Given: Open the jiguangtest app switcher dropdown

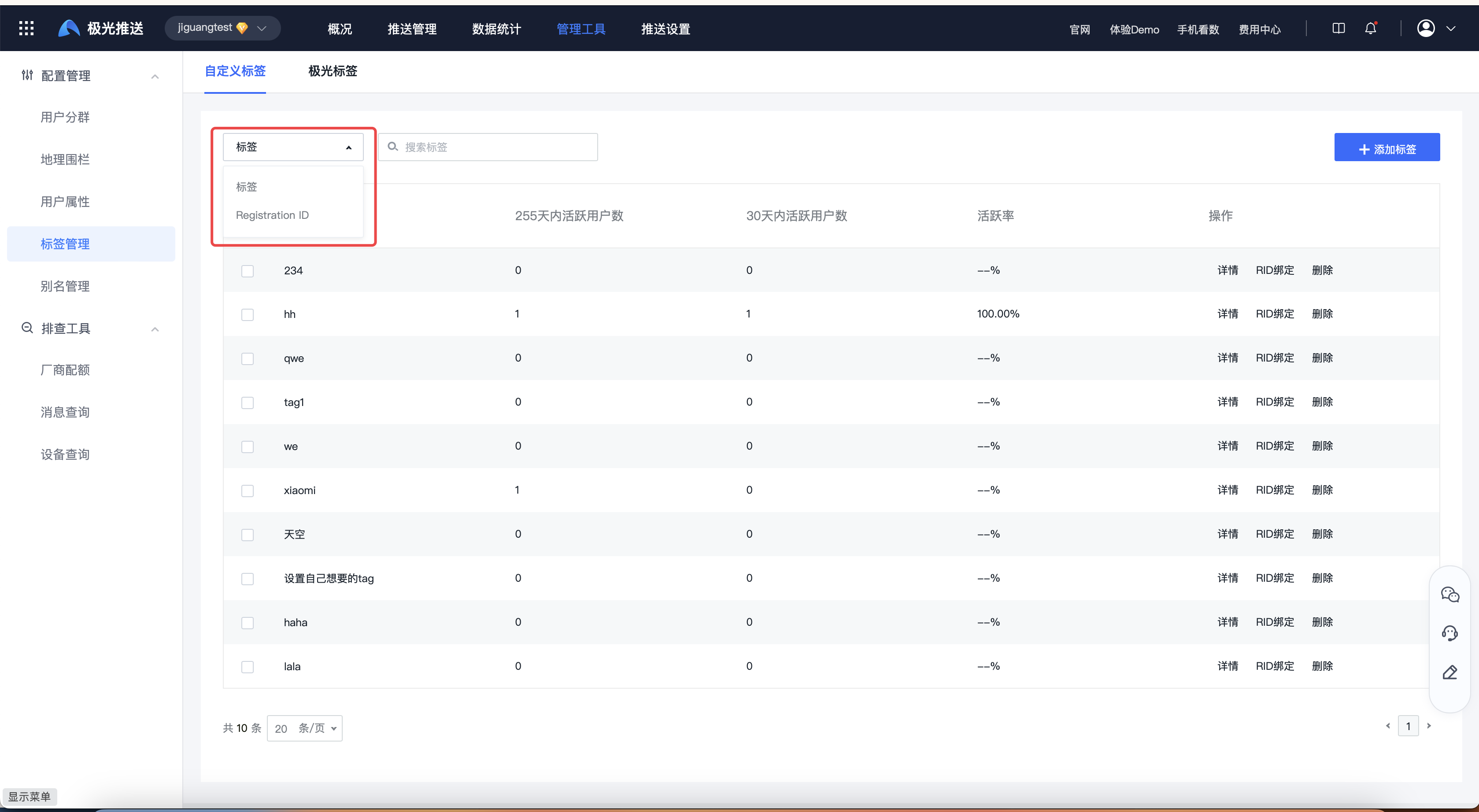Looking at the screenshot, I should coord(222,28).
